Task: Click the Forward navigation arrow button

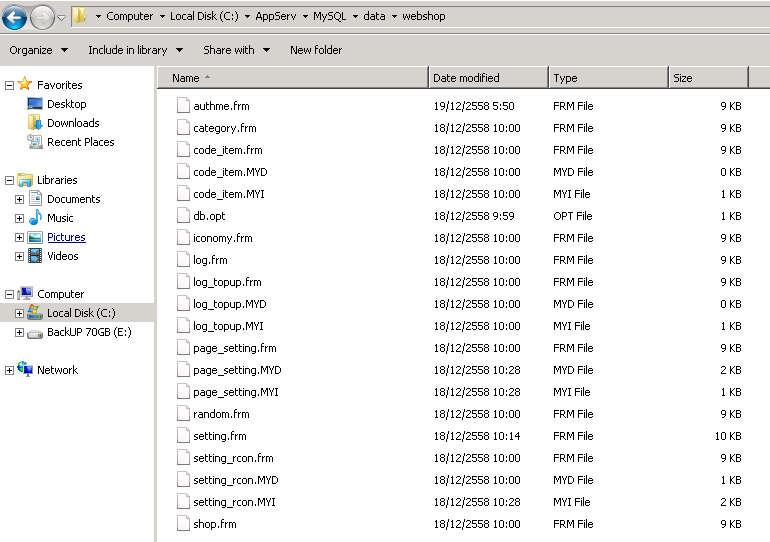Action: [x=42, y=18]
